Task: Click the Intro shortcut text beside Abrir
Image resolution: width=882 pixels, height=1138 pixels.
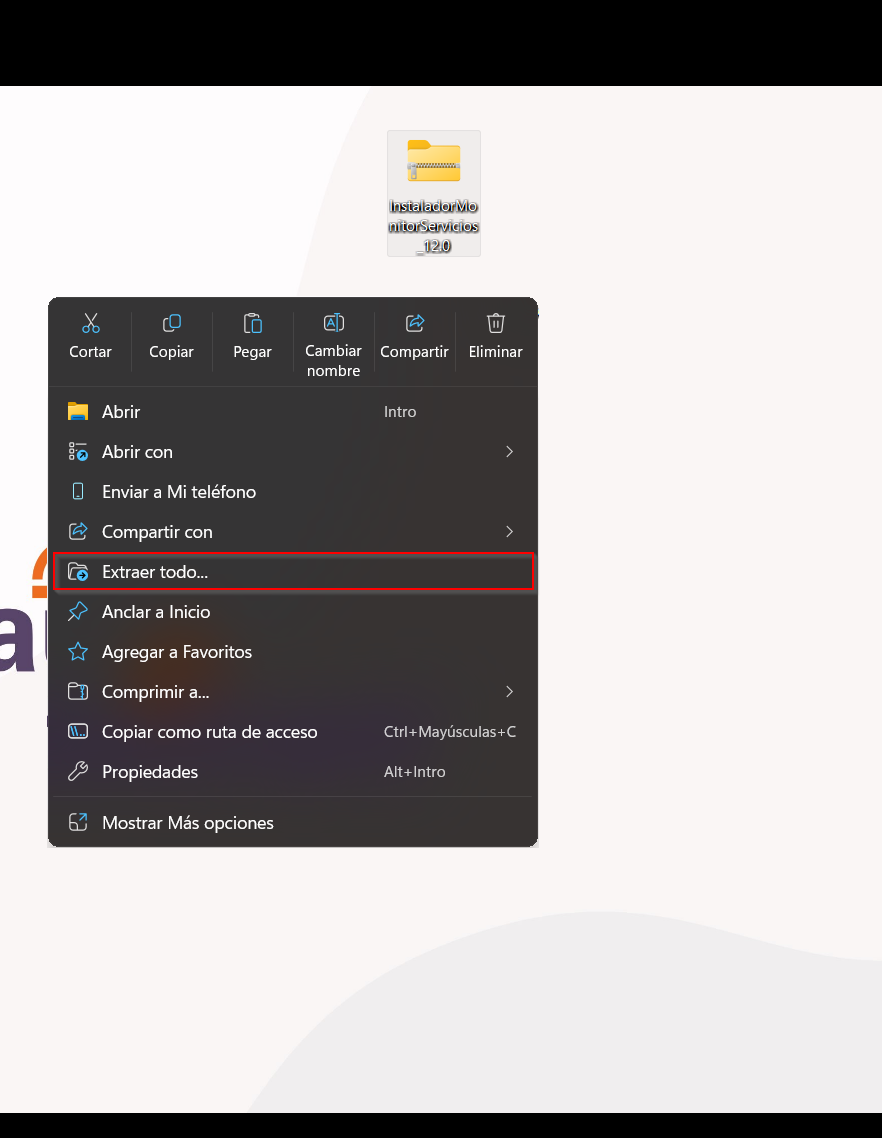Action: [400, 412]
